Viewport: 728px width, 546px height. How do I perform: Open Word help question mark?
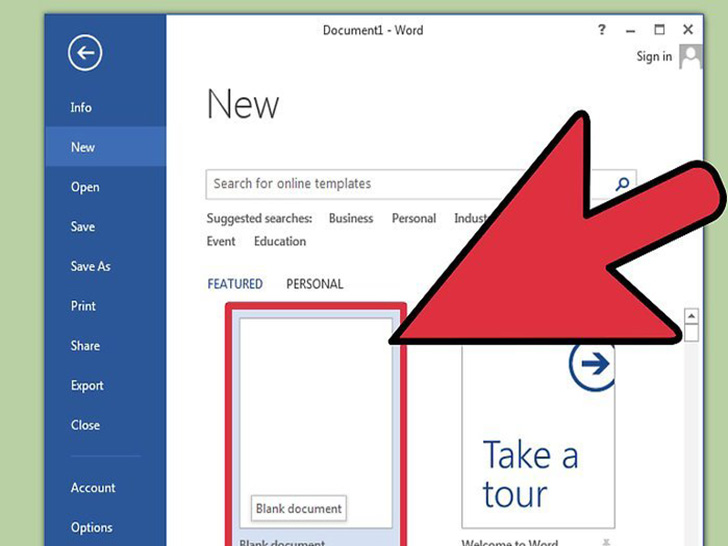point(602,30)
